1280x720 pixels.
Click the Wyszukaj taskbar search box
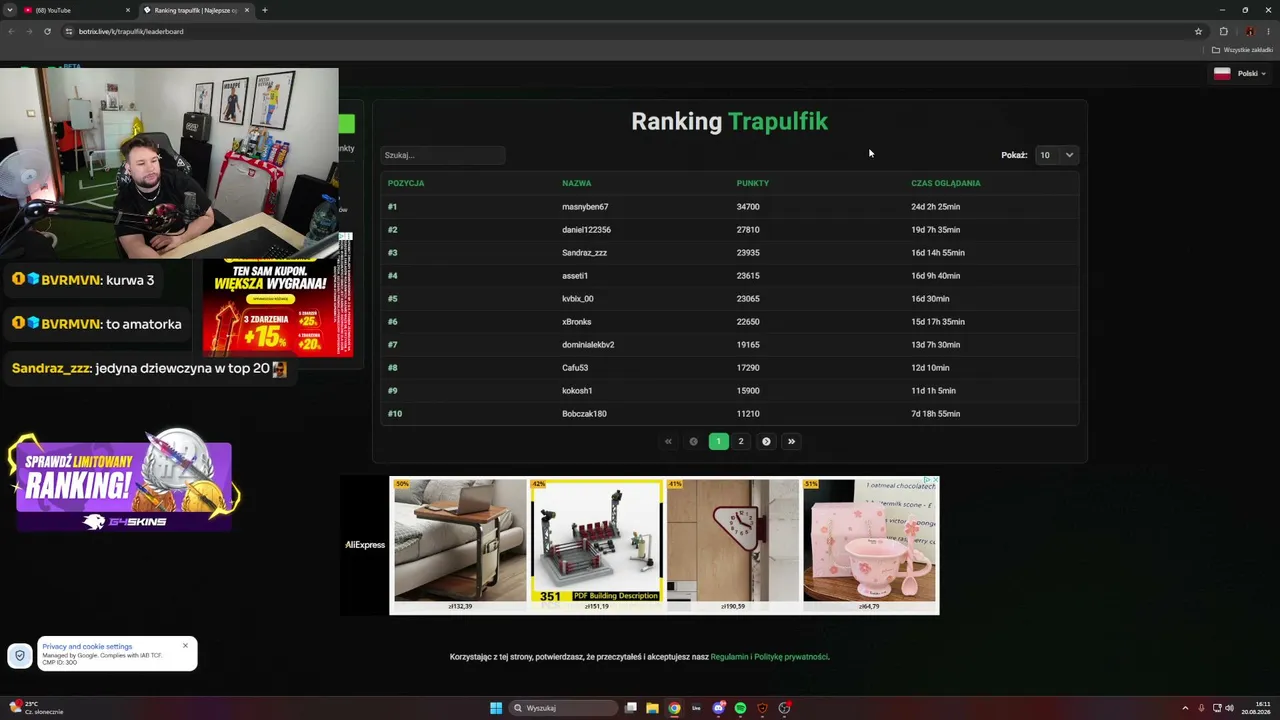[564, 708]
